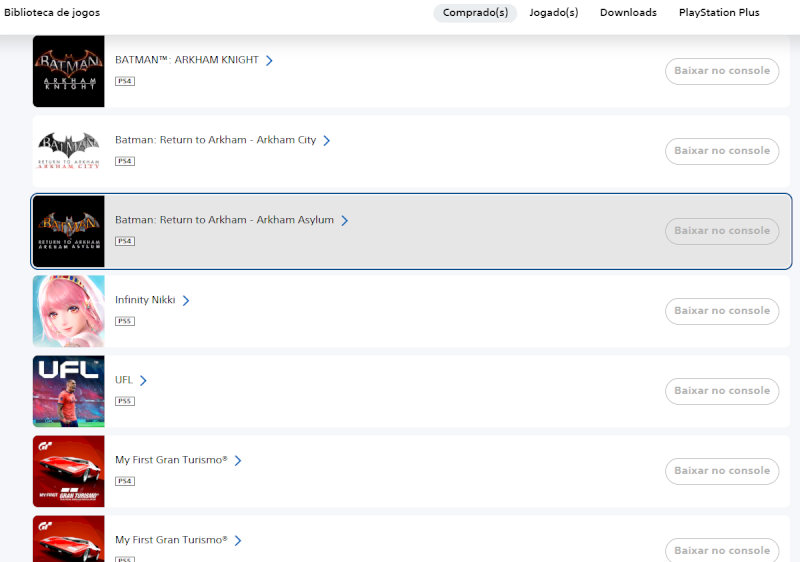800x562 pixels.
Task: Click Baixar no console for Arkham Asylum
Action: tap(722, 231)
